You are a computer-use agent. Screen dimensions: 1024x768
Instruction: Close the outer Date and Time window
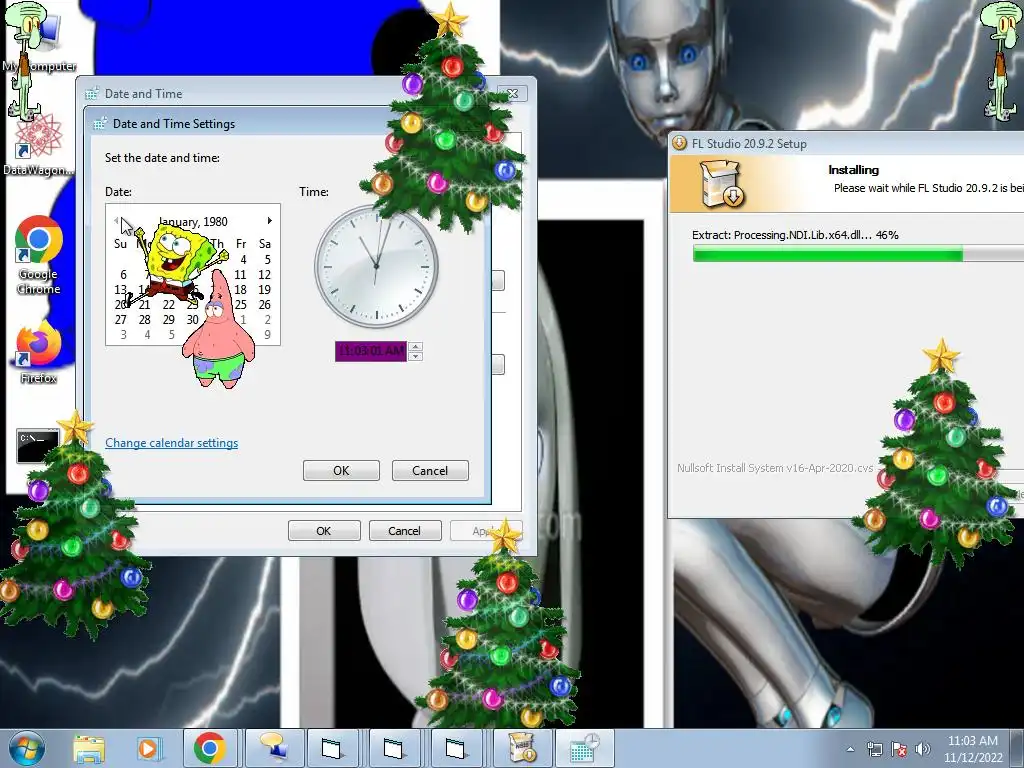pos(513,94)
